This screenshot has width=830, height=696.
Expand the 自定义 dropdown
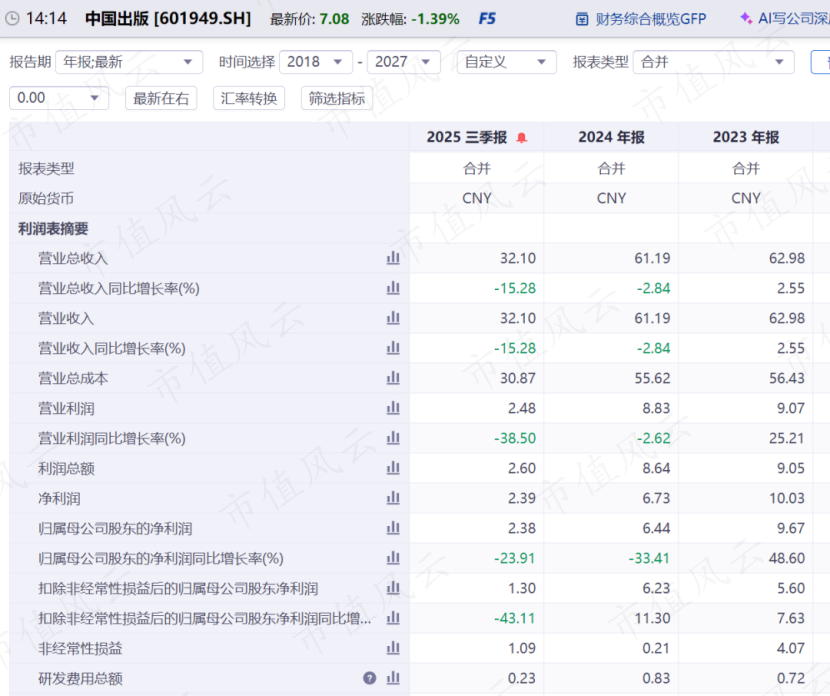click(x=506, y=62)
